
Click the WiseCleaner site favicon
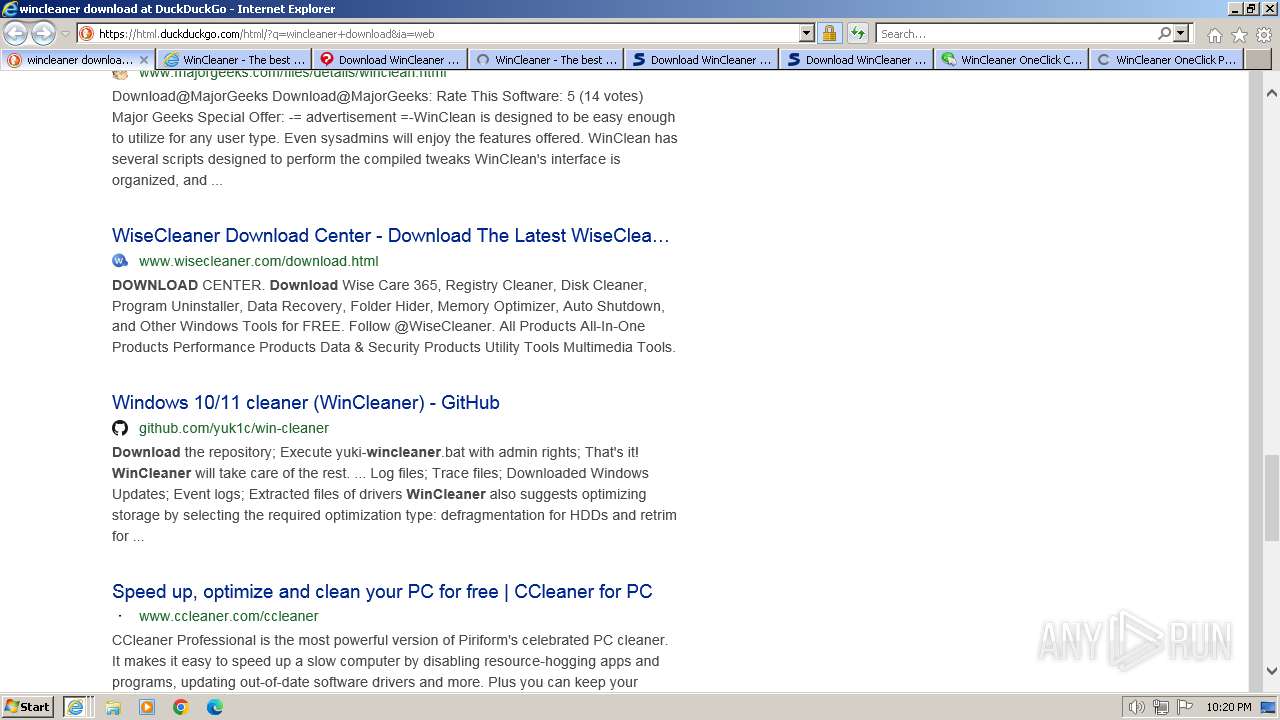pos(120,261)
